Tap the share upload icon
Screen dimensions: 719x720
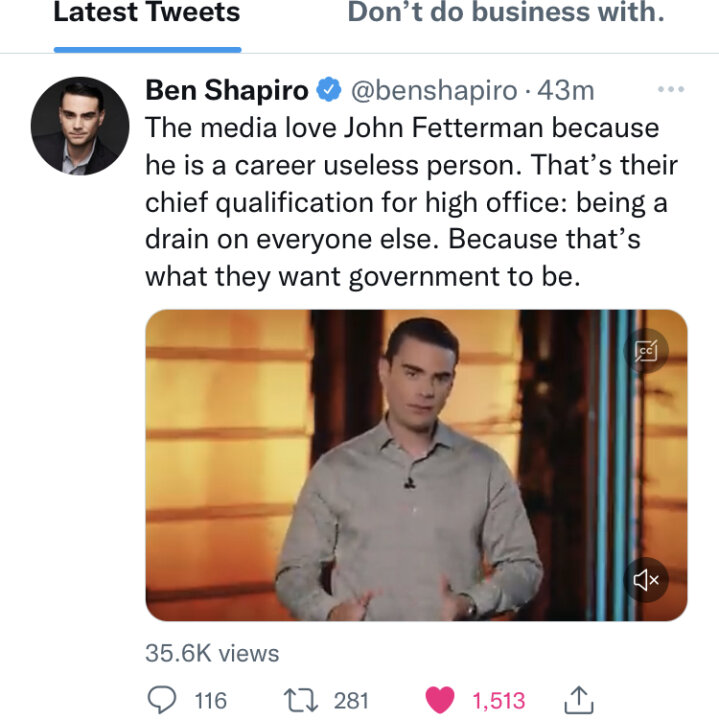click(579, 700)
